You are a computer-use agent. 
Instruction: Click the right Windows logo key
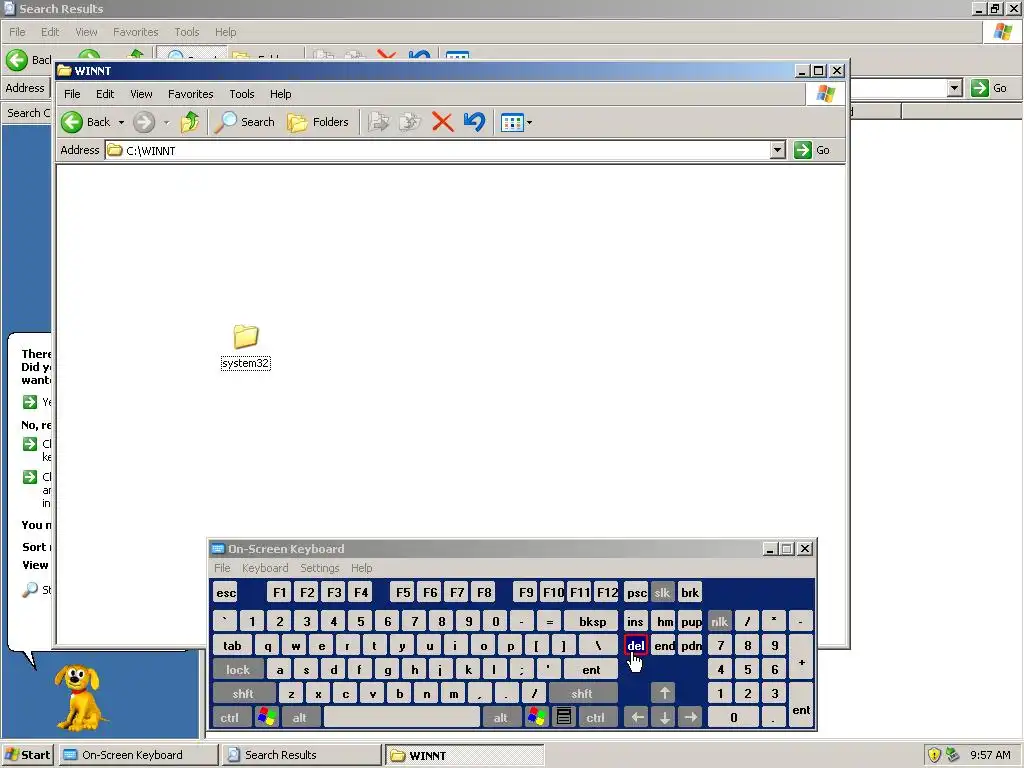[537, 717]
